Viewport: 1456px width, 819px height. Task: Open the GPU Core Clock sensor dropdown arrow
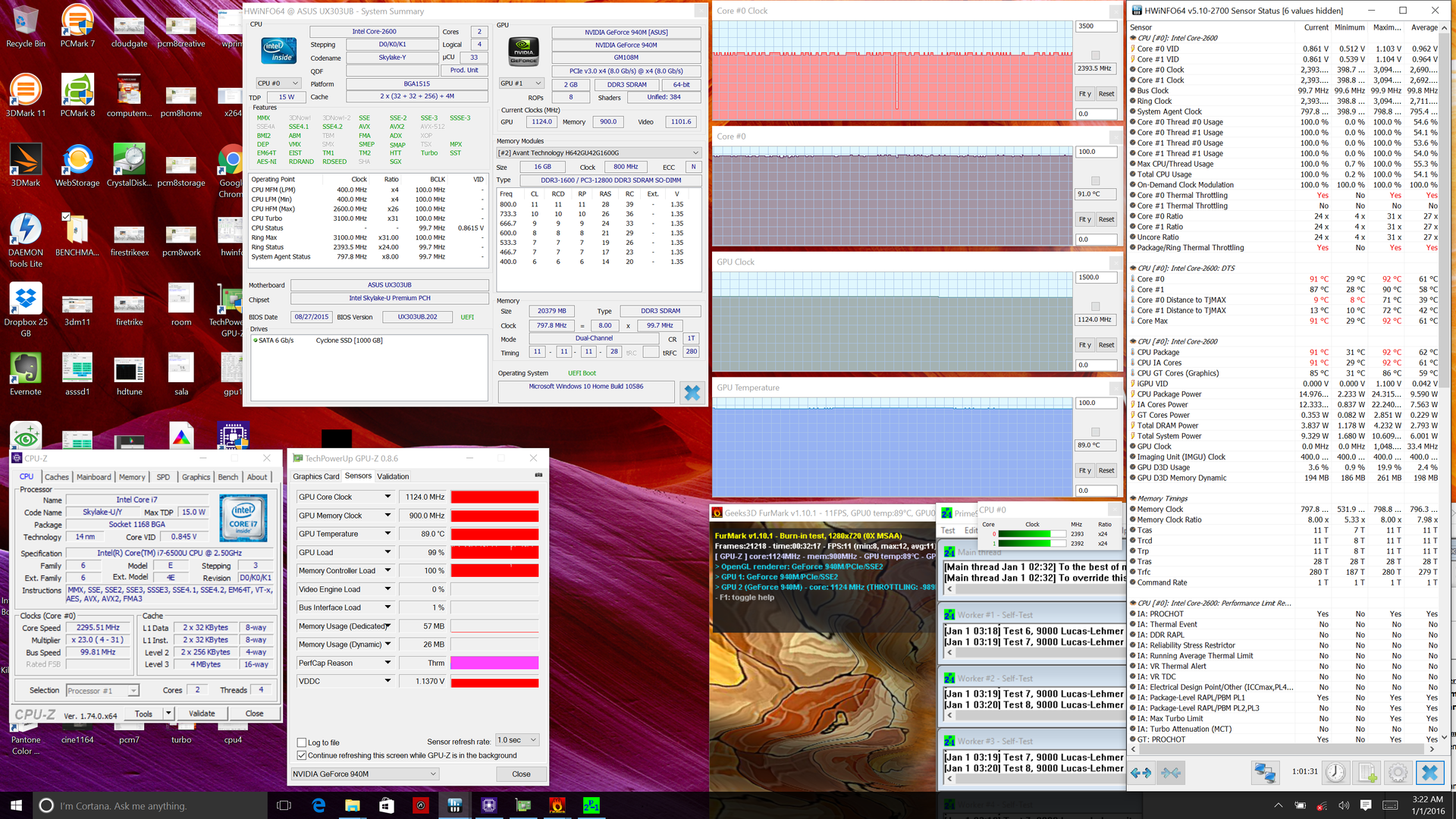coord(388,497)
